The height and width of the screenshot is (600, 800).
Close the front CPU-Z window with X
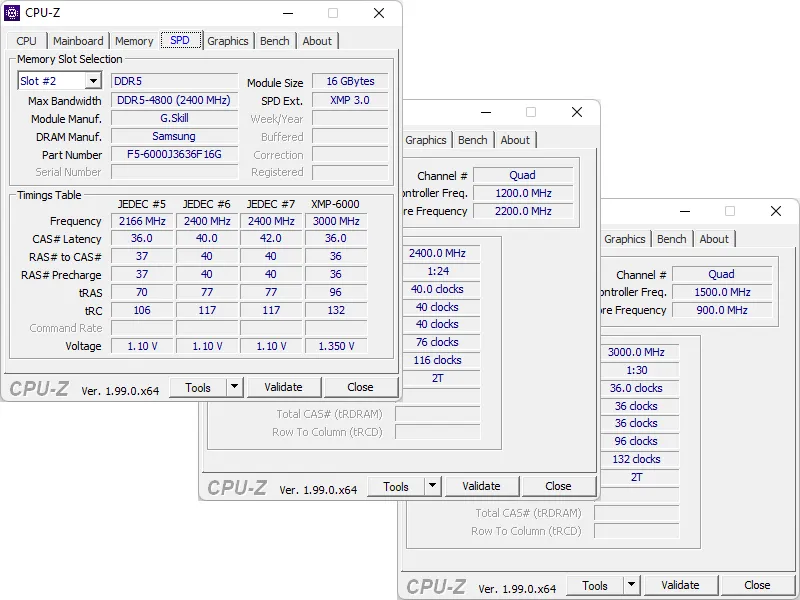(x=379, y=13)
